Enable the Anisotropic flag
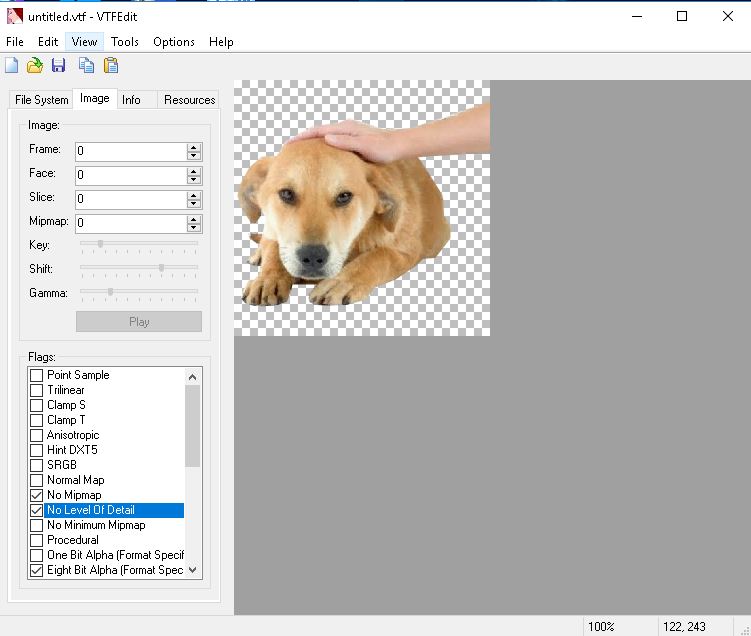Screen dimensions: 751x636 (x=36, y=435)
